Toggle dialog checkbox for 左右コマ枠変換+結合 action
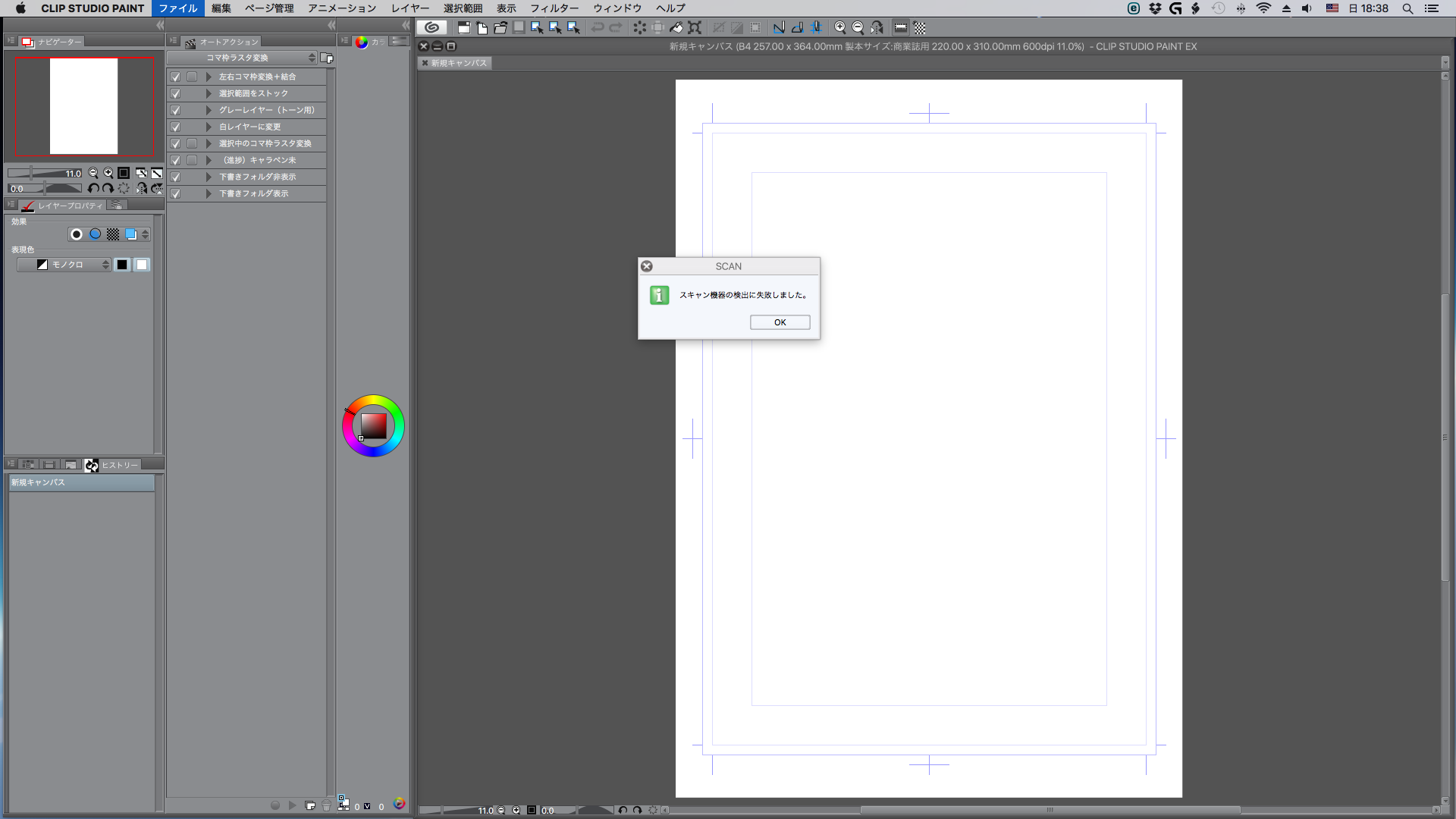This screenshot has height=819, width=1456. click(x=192, y=77)
